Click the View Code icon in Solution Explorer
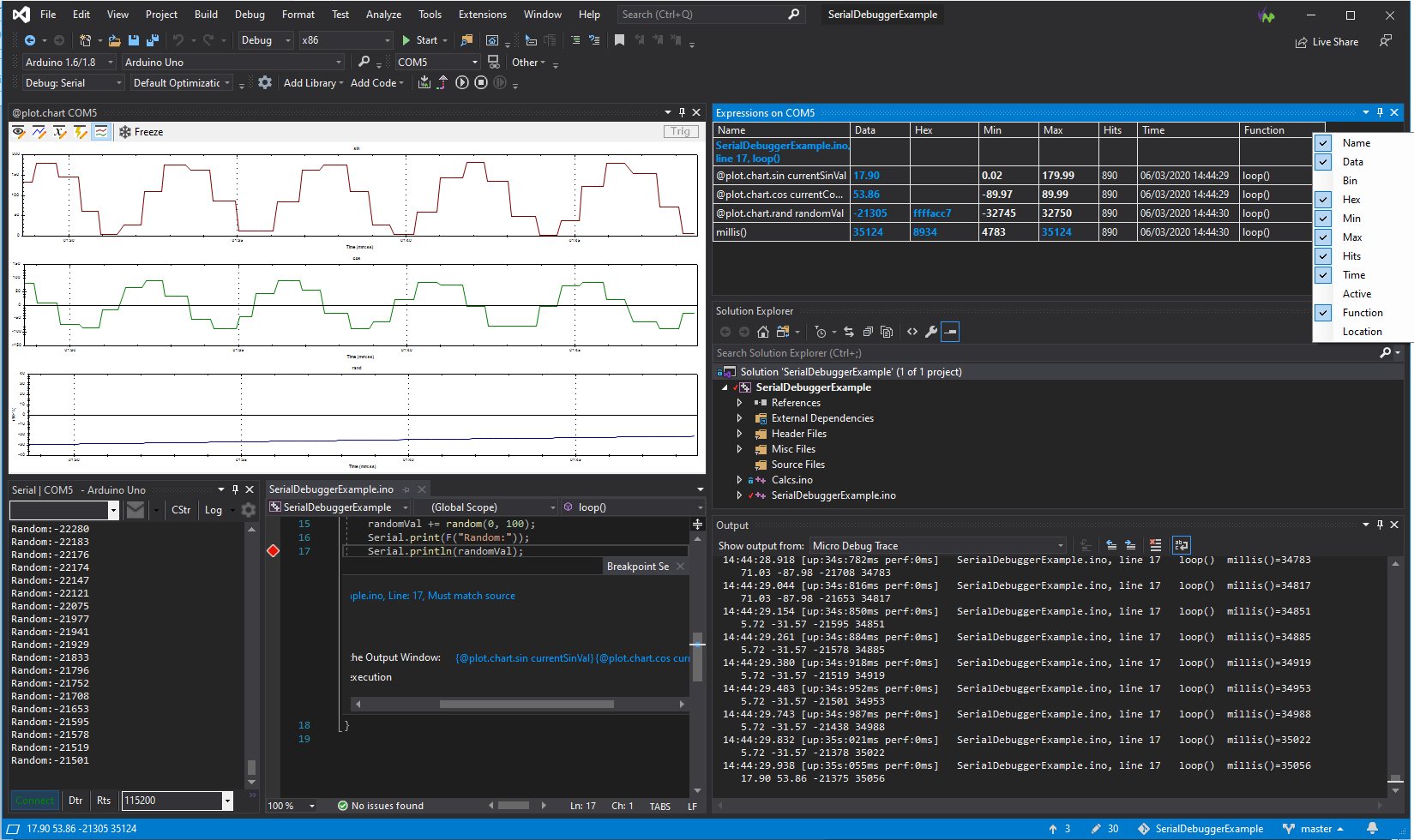Viewport: 1414px width, 840px height. click(912, 332)
